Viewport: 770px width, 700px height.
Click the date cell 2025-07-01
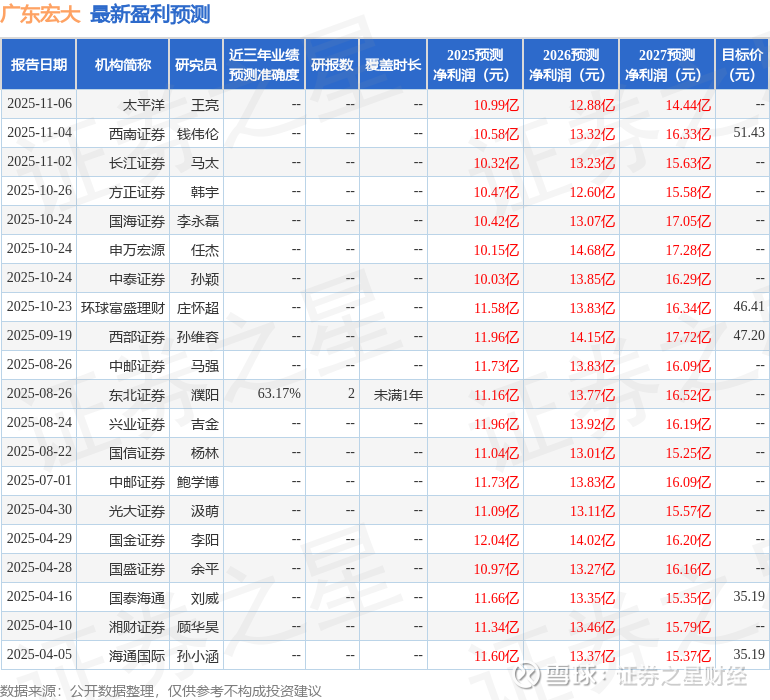tap(39, 480)
